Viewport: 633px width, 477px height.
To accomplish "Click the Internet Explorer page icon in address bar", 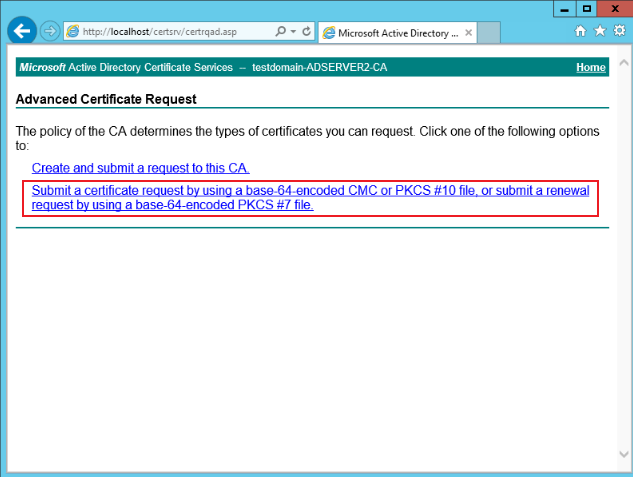I will 73,31.
